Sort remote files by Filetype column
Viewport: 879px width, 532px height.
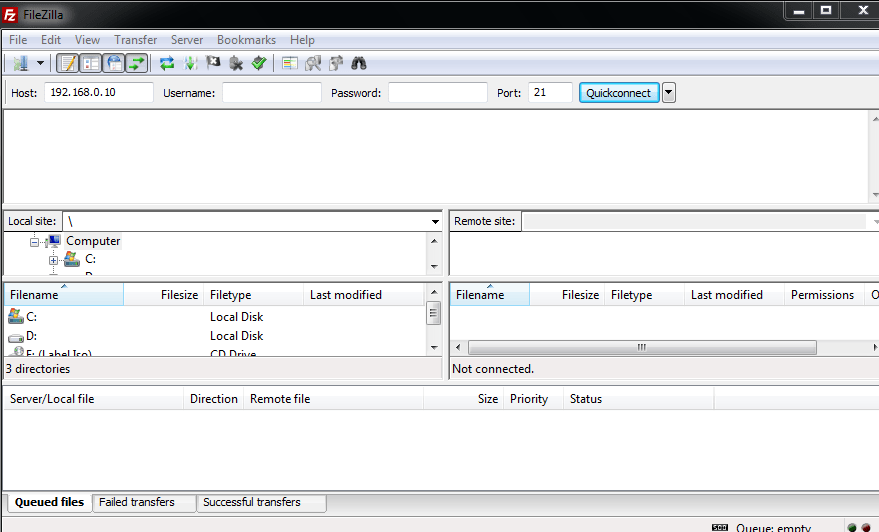coord(644,295)
